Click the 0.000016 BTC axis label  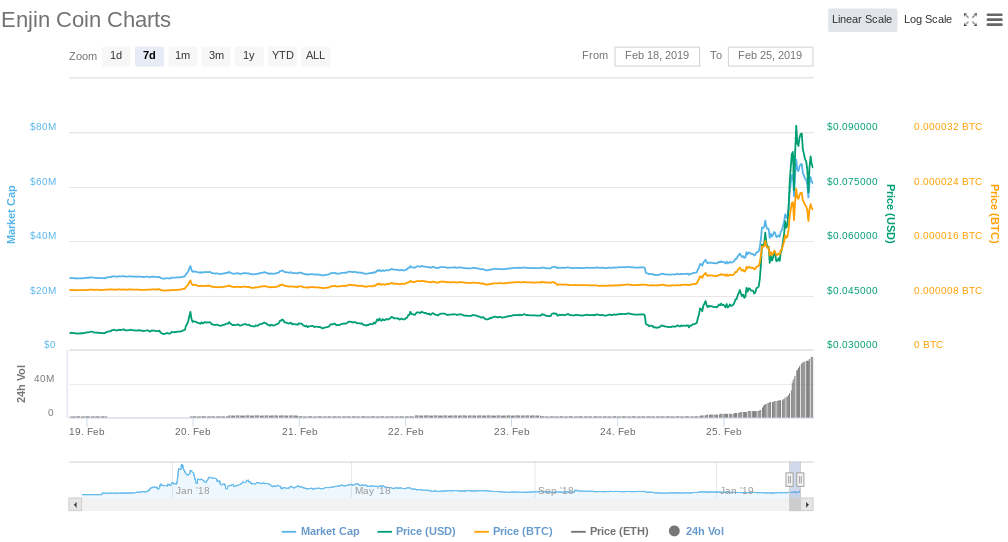[948, 235]
